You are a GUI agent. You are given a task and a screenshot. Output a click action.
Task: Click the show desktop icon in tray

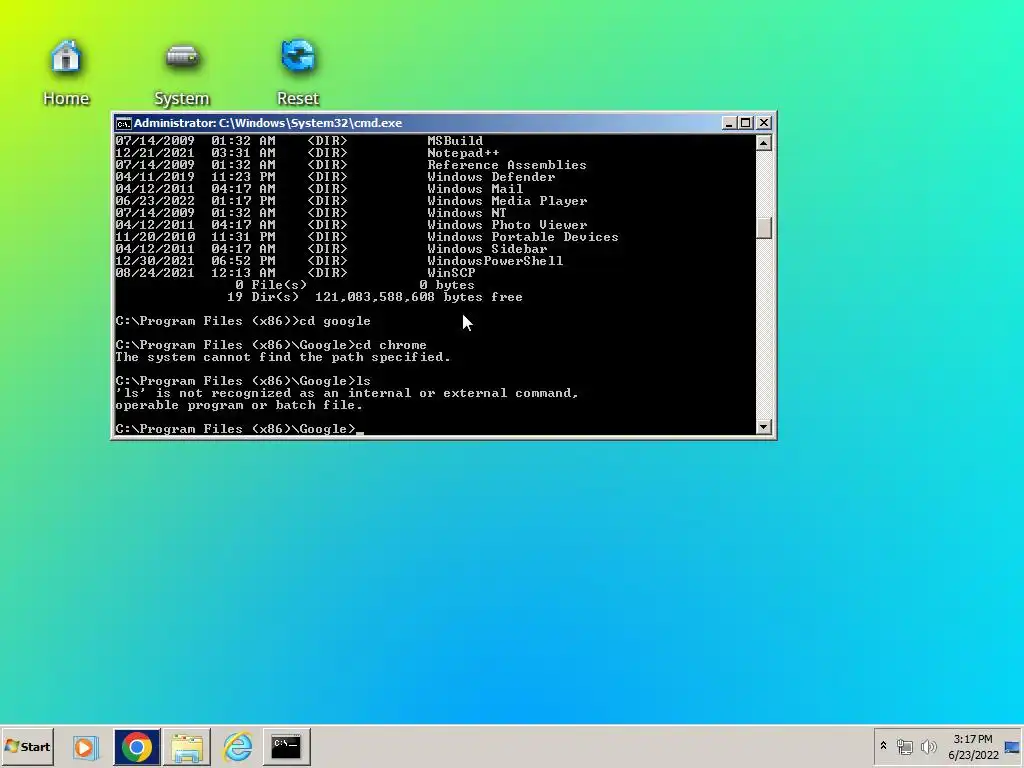click(x=1013, y=746)
